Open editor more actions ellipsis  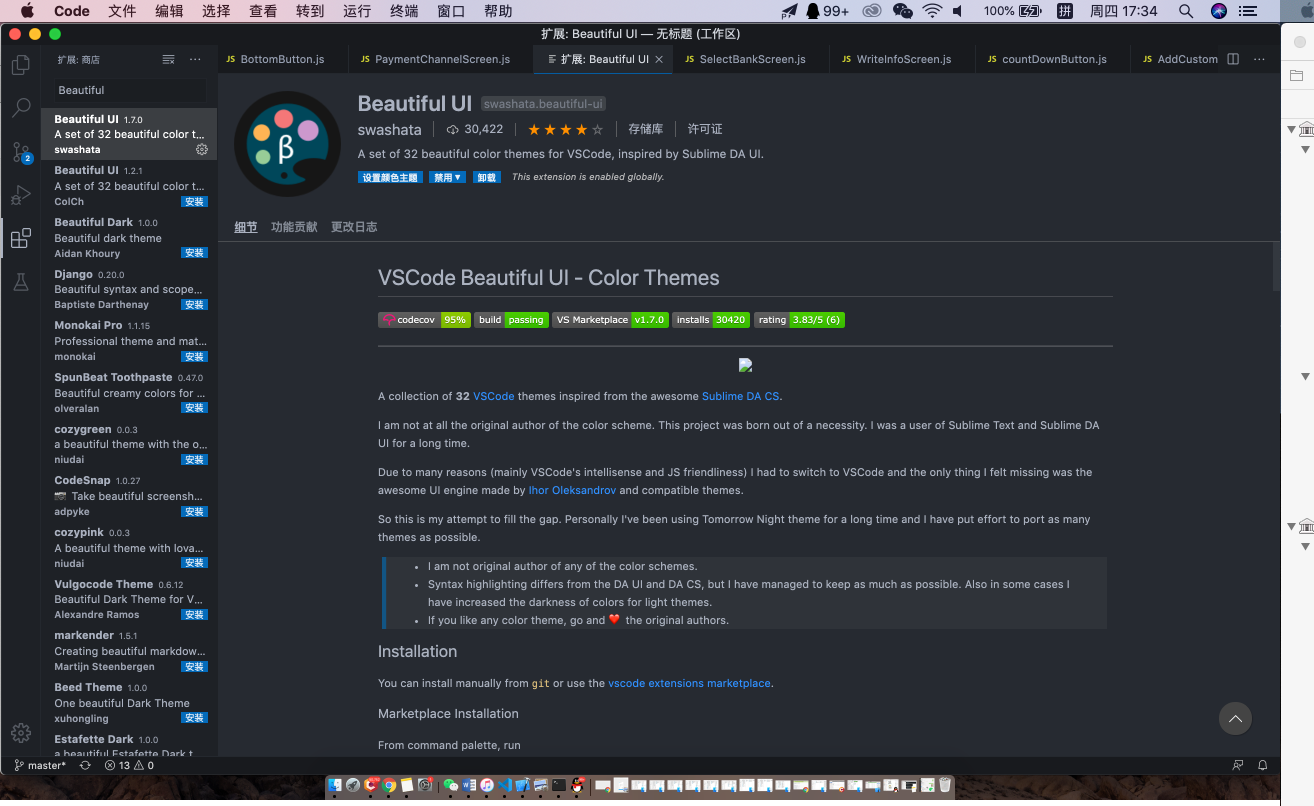click(1259, 59)
